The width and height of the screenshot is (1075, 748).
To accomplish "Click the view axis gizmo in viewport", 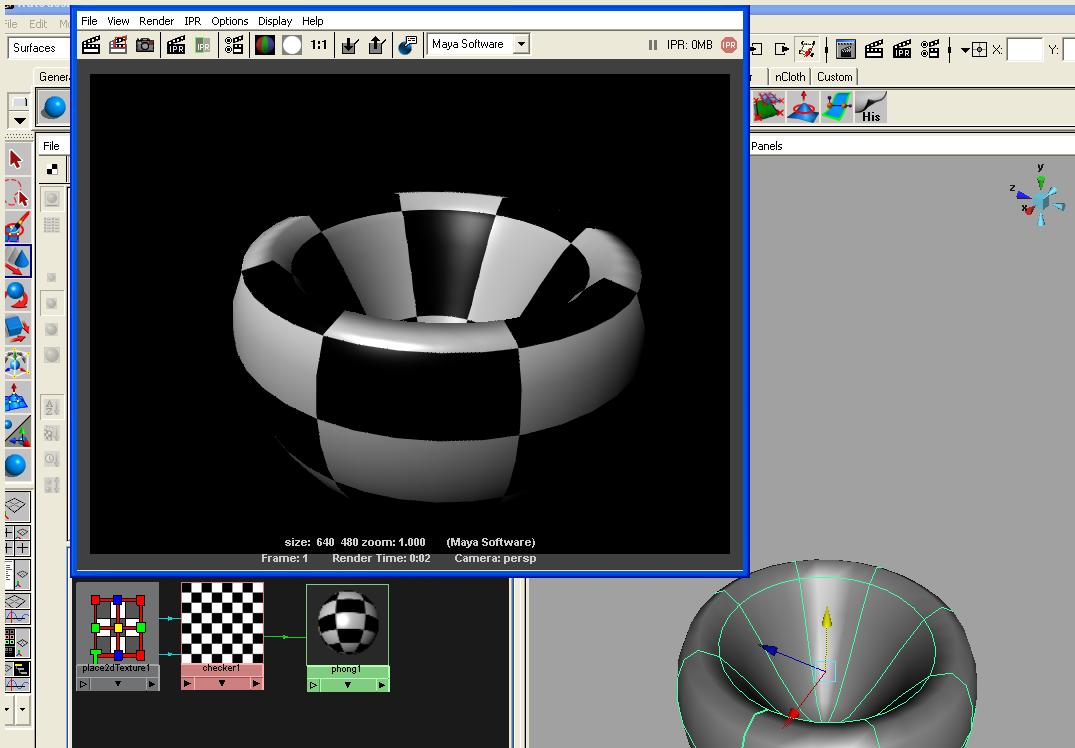I will [1039, 198].
